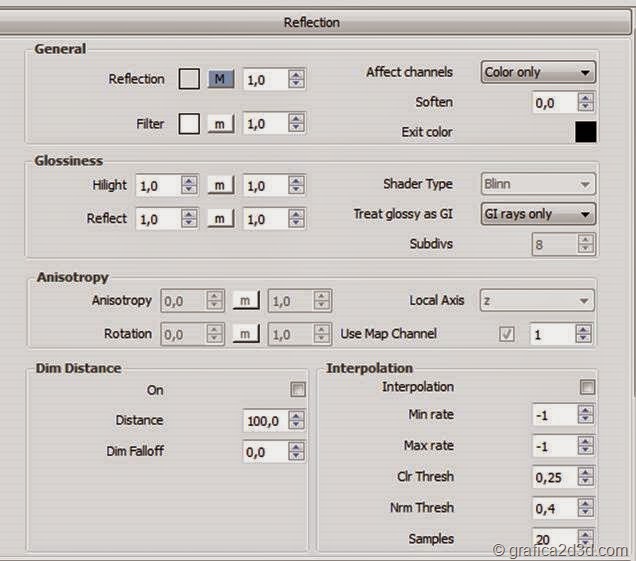
Task: Expand the Treat glossy as GI dropdown
Action: [538, 214]
